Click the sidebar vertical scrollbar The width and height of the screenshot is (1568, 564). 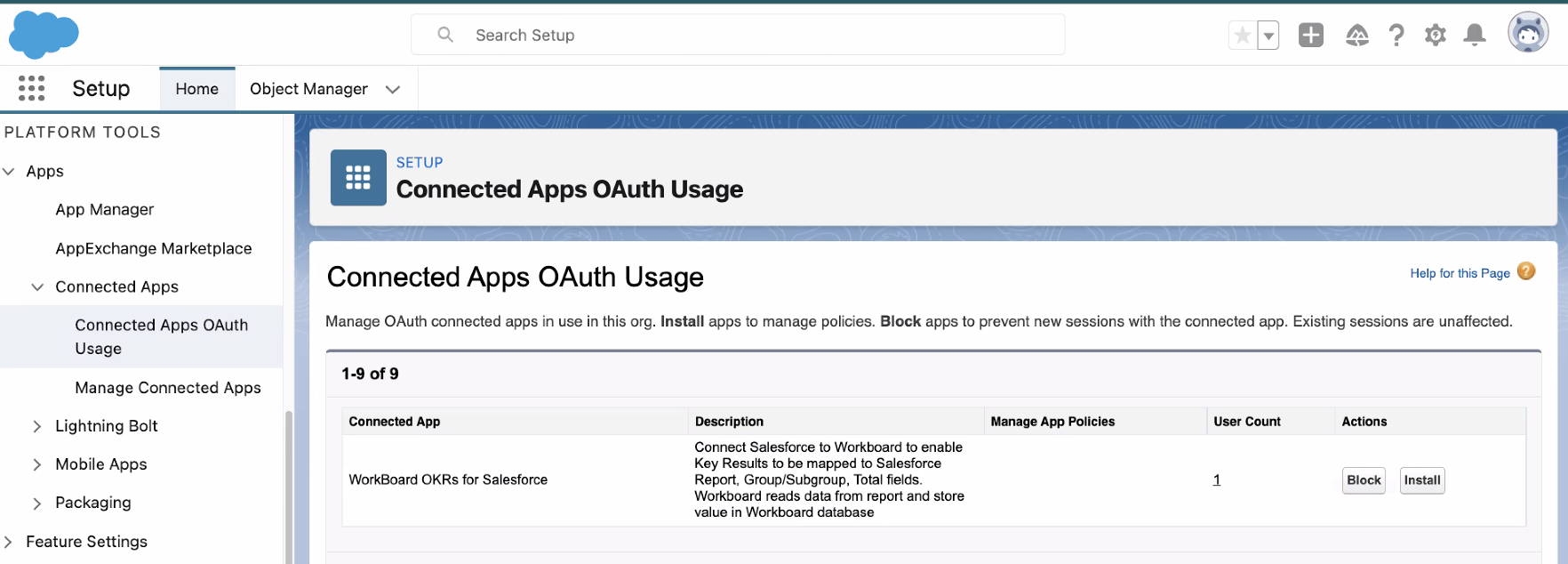tap(288, 487)
